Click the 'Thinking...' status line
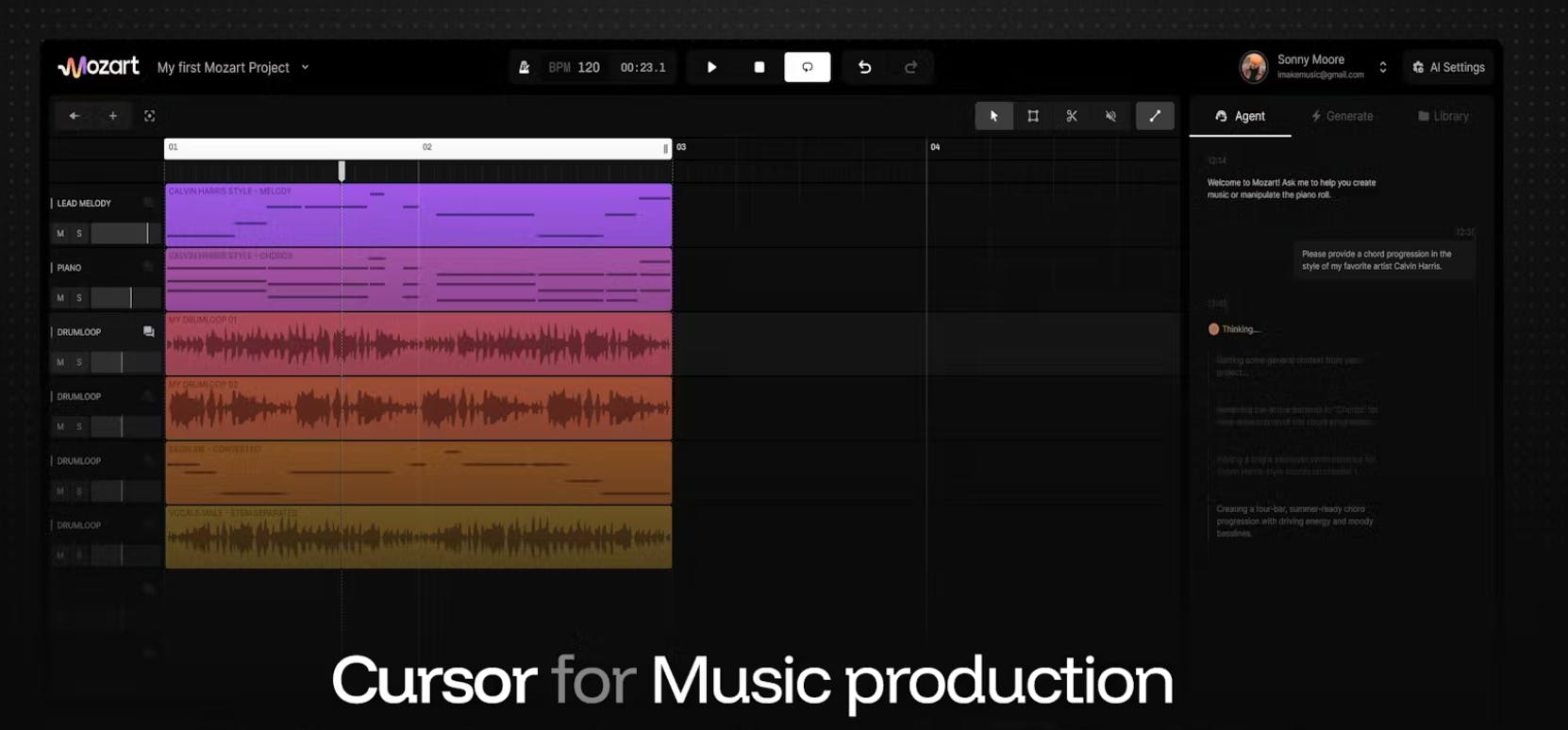This screenshot has height=730, width=1568. pyautogui.click(x=1234, y=329)
